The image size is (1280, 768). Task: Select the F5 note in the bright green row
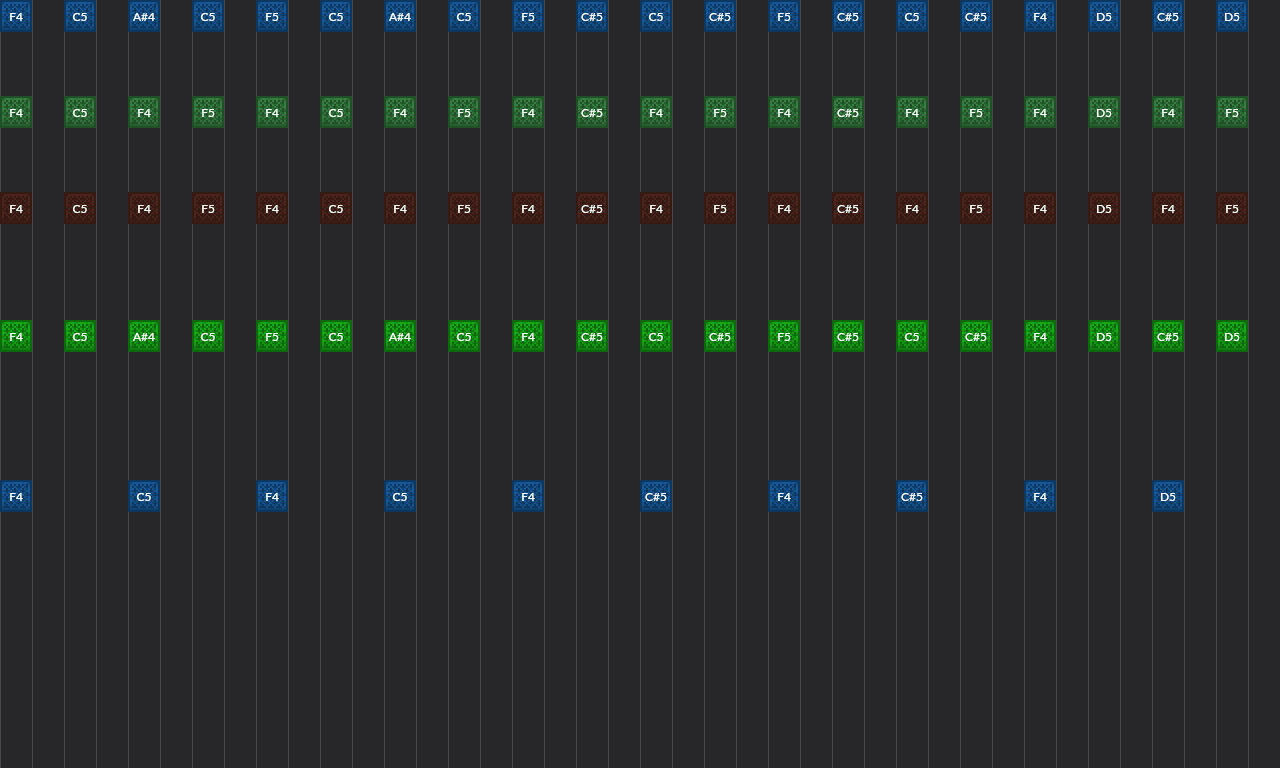pos(272,336)
